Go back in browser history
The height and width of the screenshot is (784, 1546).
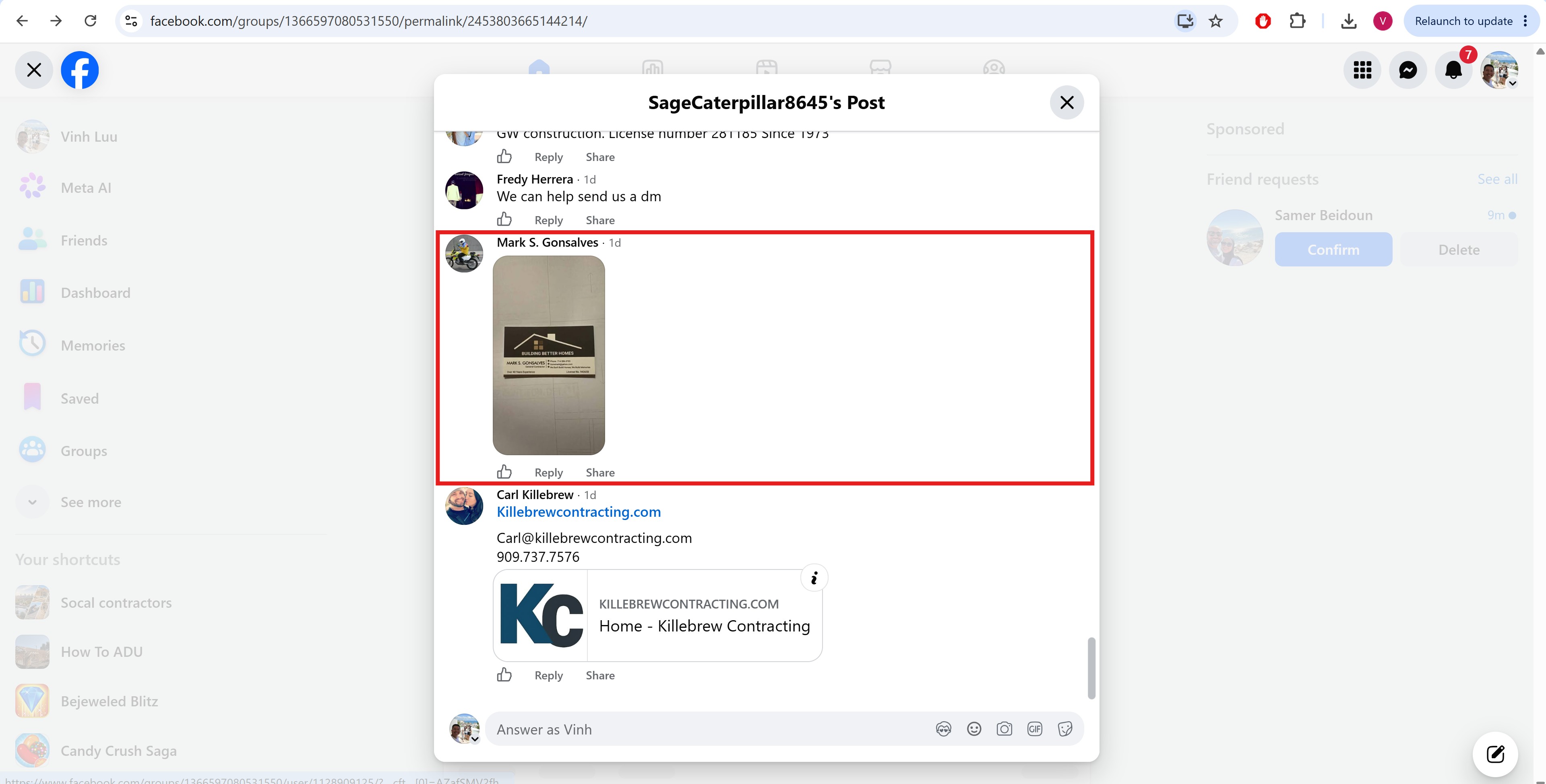click(x=22, y=21)
